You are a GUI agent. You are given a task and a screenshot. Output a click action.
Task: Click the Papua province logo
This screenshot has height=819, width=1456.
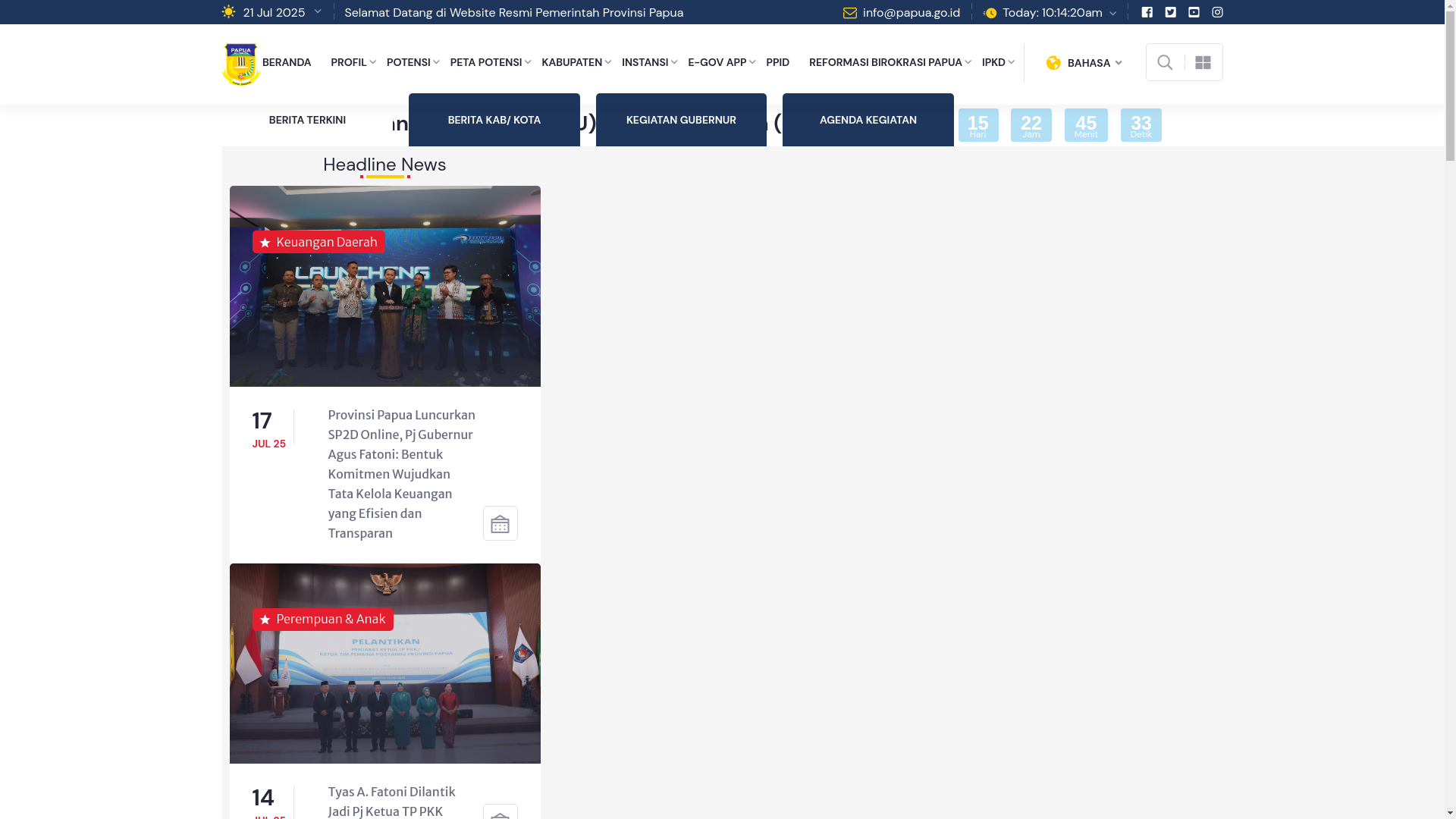click(x=241, y=64)
